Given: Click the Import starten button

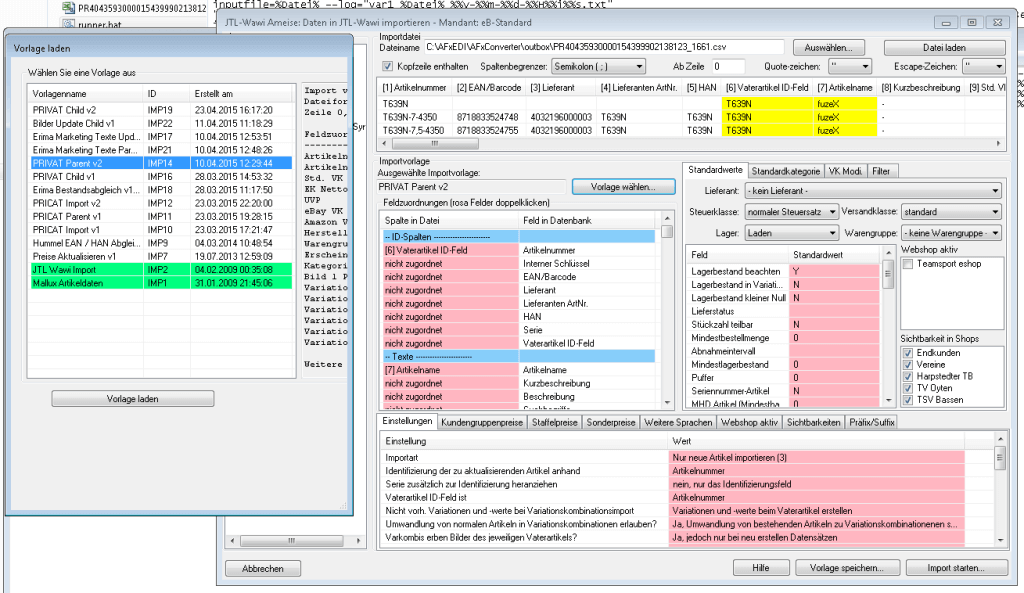Looking at the screenshot, I should click(x=953, y=568).
